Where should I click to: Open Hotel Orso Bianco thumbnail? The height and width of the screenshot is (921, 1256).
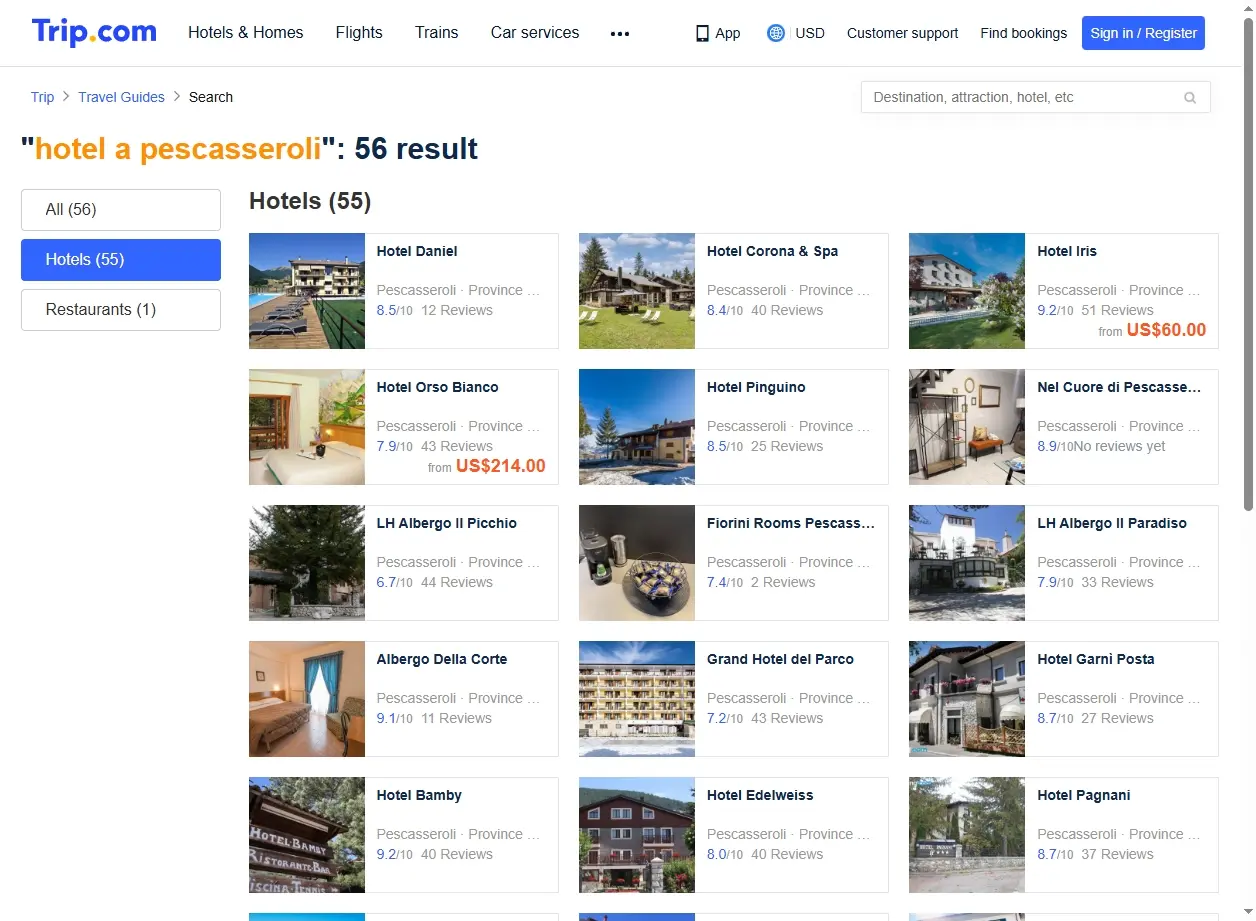(x=307, y=427)
